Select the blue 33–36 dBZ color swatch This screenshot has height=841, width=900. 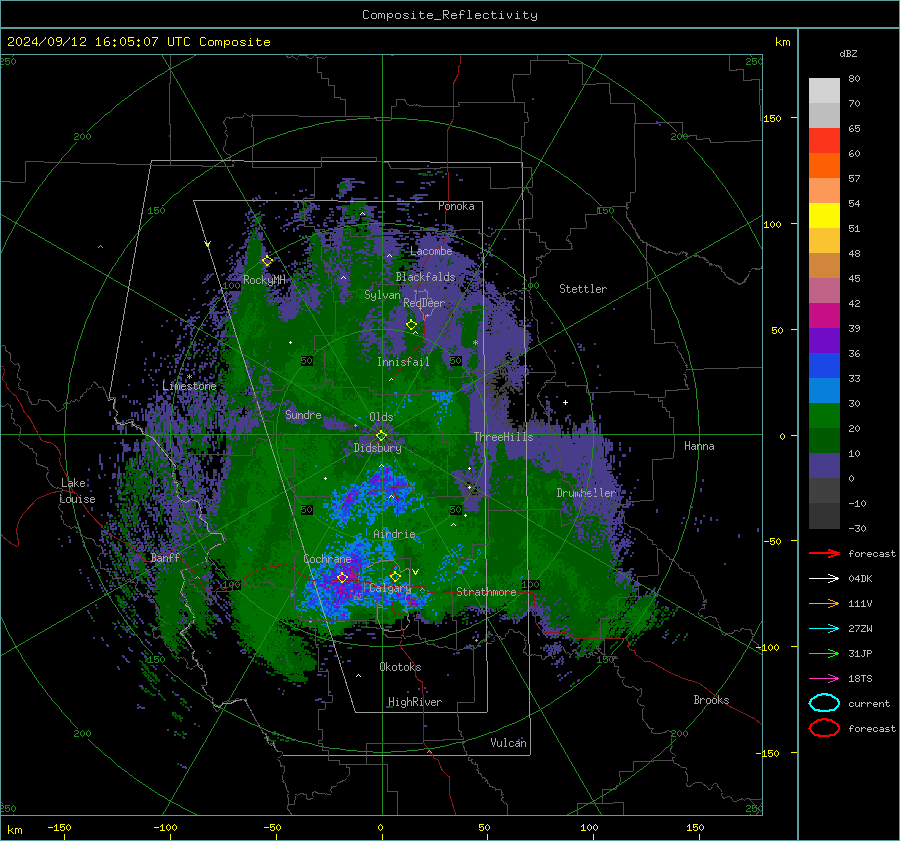(x=824, y=366)
